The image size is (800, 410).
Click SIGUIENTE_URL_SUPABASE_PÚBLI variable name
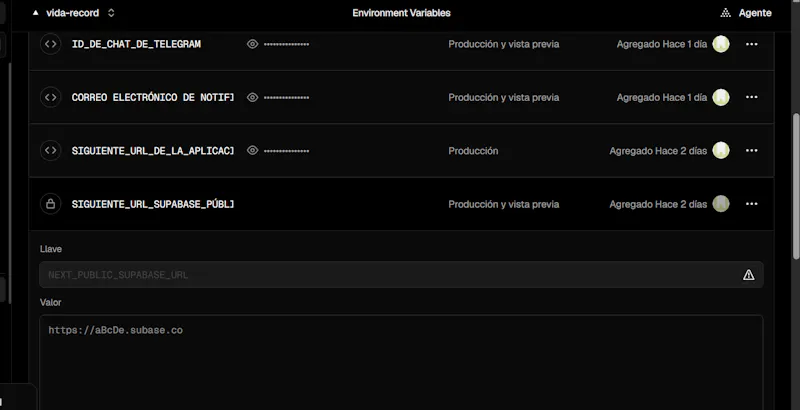coord(153,204)
